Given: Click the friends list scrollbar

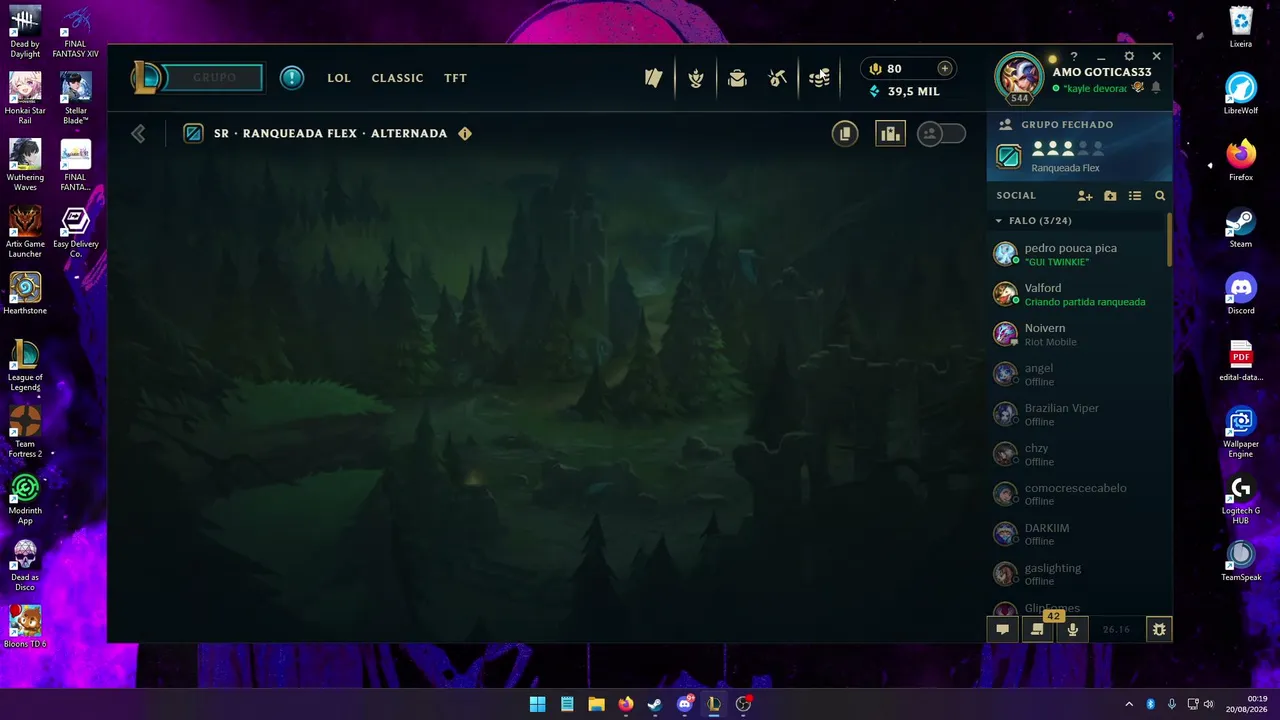Looking at the screenshot, I should (x=1169, y=240).
